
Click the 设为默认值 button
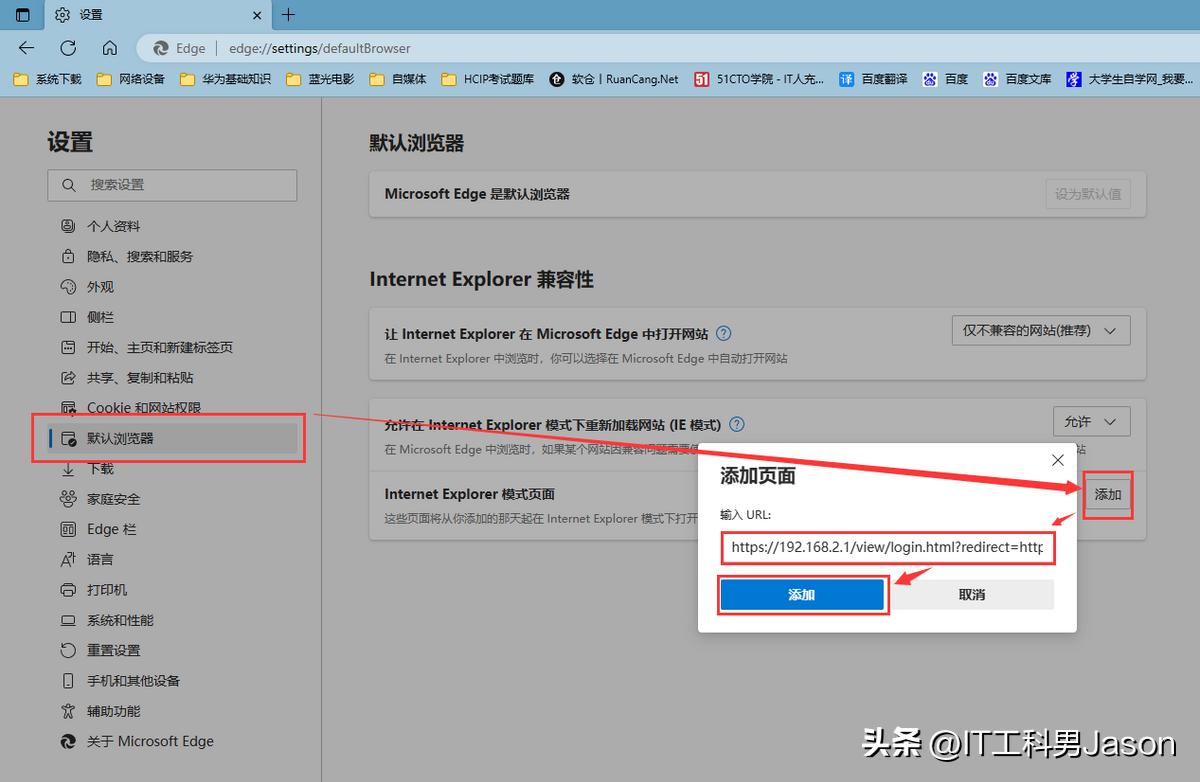pyautogui.click(x=1088, y=194)
